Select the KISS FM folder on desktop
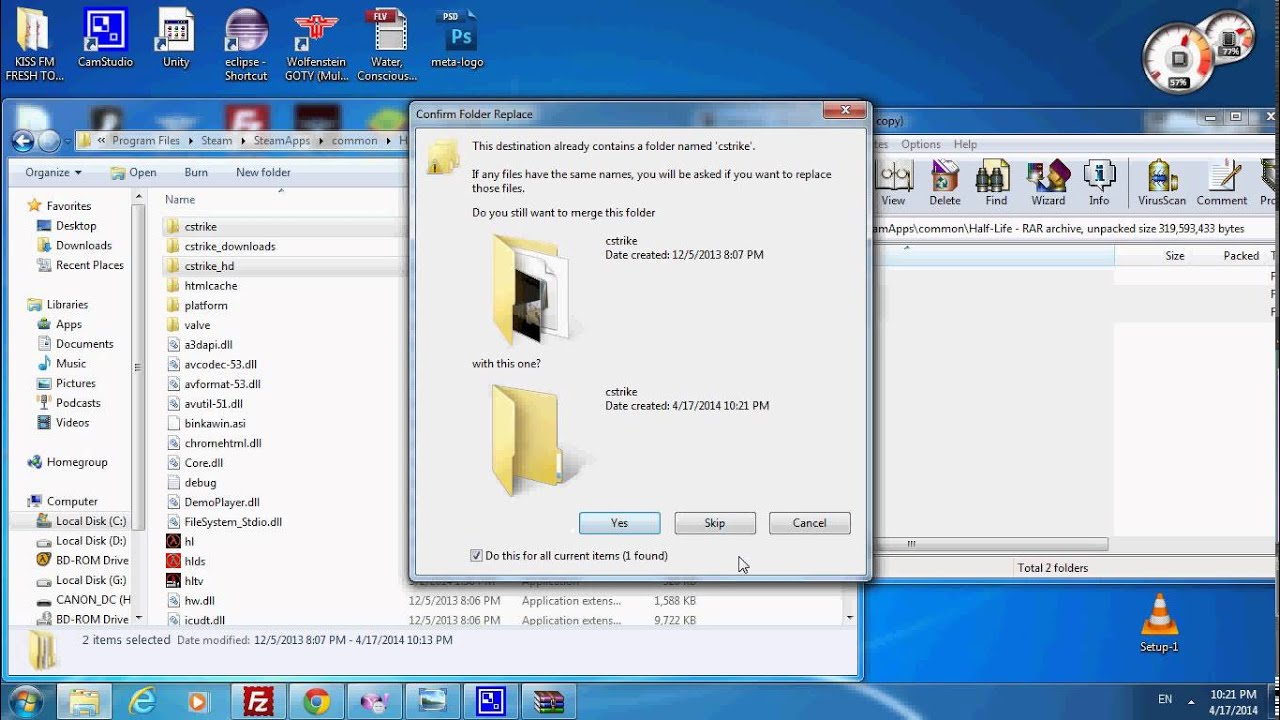 [x=34, y=45]
